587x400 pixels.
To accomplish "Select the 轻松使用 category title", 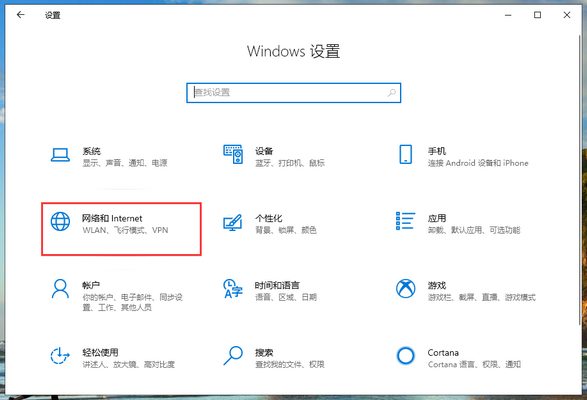I will pyautogui.click(x=100, y=352).
